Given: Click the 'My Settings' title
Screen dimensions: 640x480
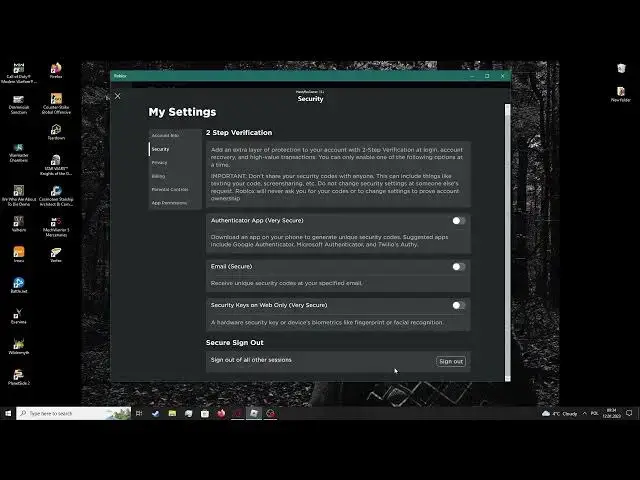Looking at the screenshot, I should [x=182, y=112].
